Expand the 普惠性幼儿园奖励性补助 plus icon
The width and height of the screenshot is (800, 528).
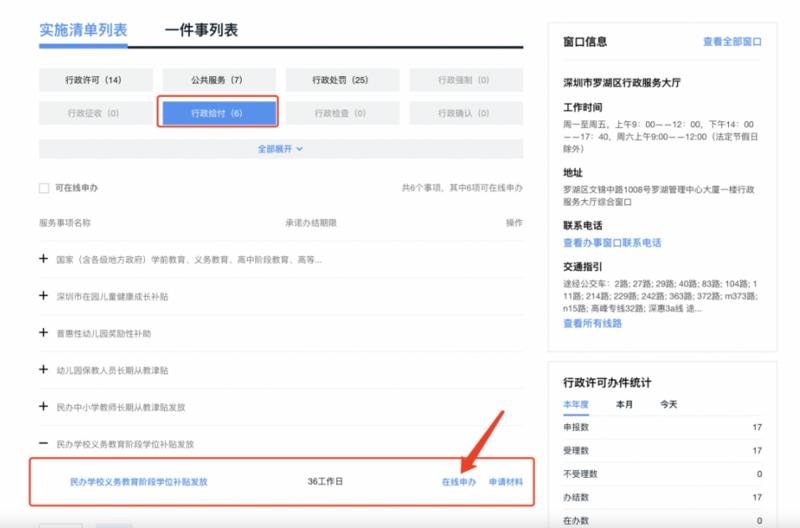(x=43, y=333)
